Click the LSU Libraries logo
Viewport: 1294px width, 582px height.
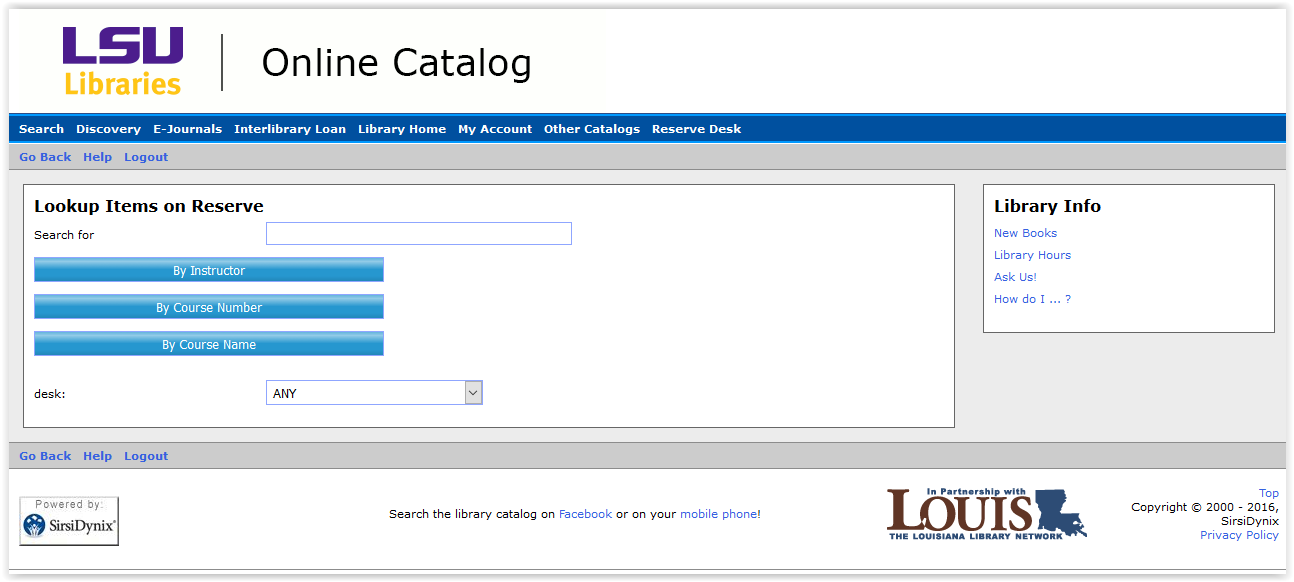[x=123, y=61]
